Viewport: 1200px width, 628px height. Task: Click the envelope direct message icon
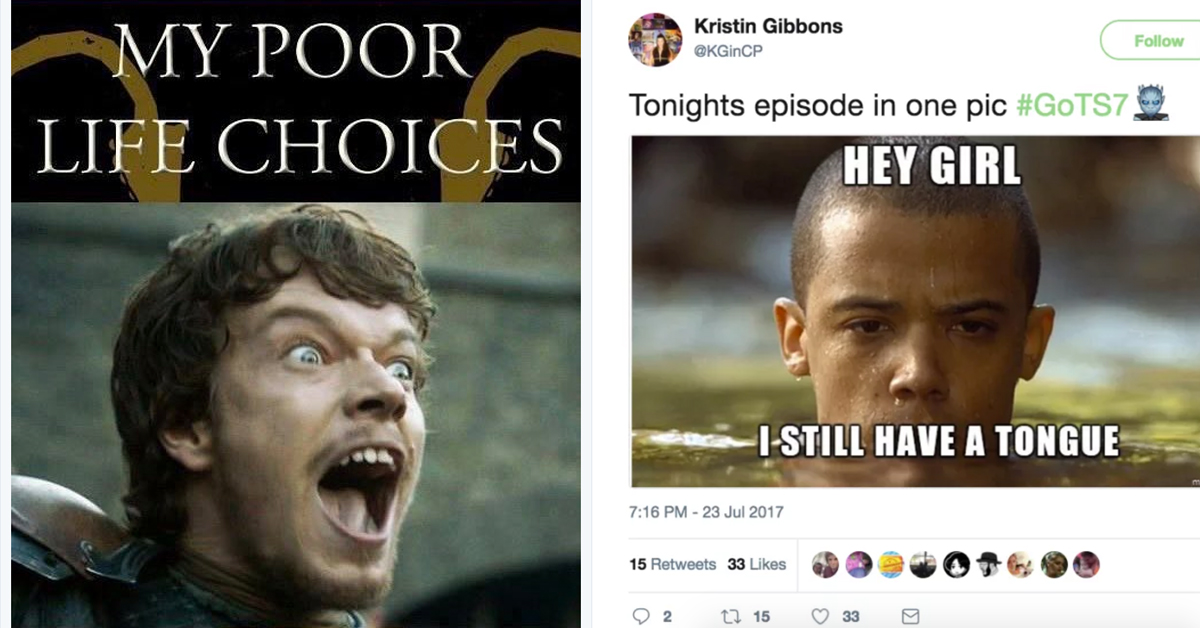[x=910, y=617]
